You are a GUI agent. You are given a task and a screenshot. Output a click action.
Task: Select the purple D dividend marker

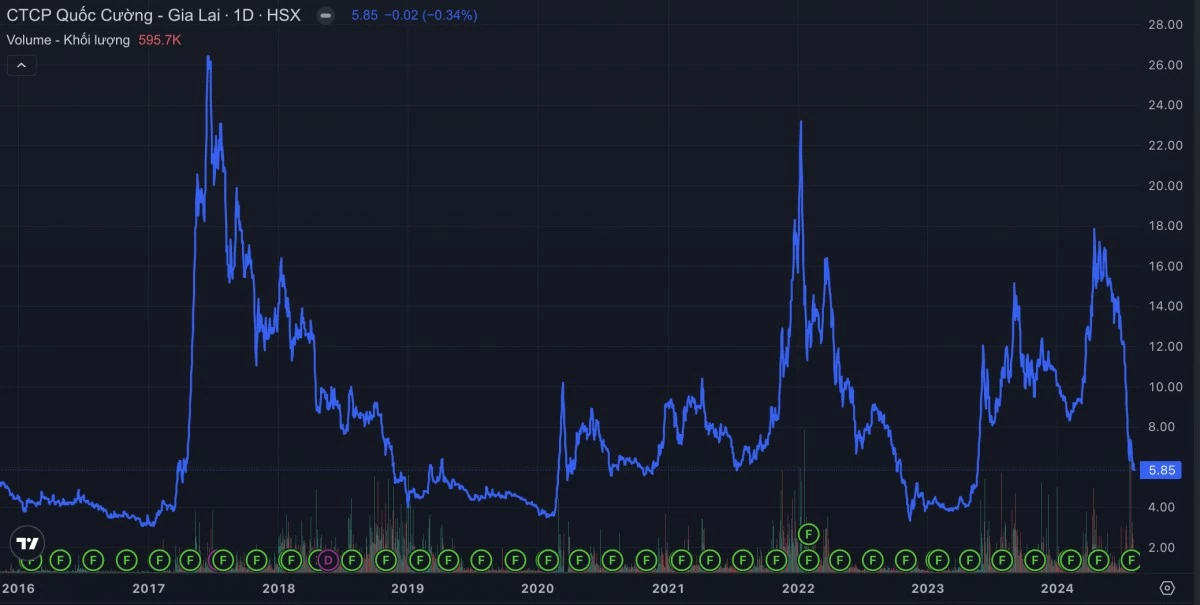click(x=328, y=559)
